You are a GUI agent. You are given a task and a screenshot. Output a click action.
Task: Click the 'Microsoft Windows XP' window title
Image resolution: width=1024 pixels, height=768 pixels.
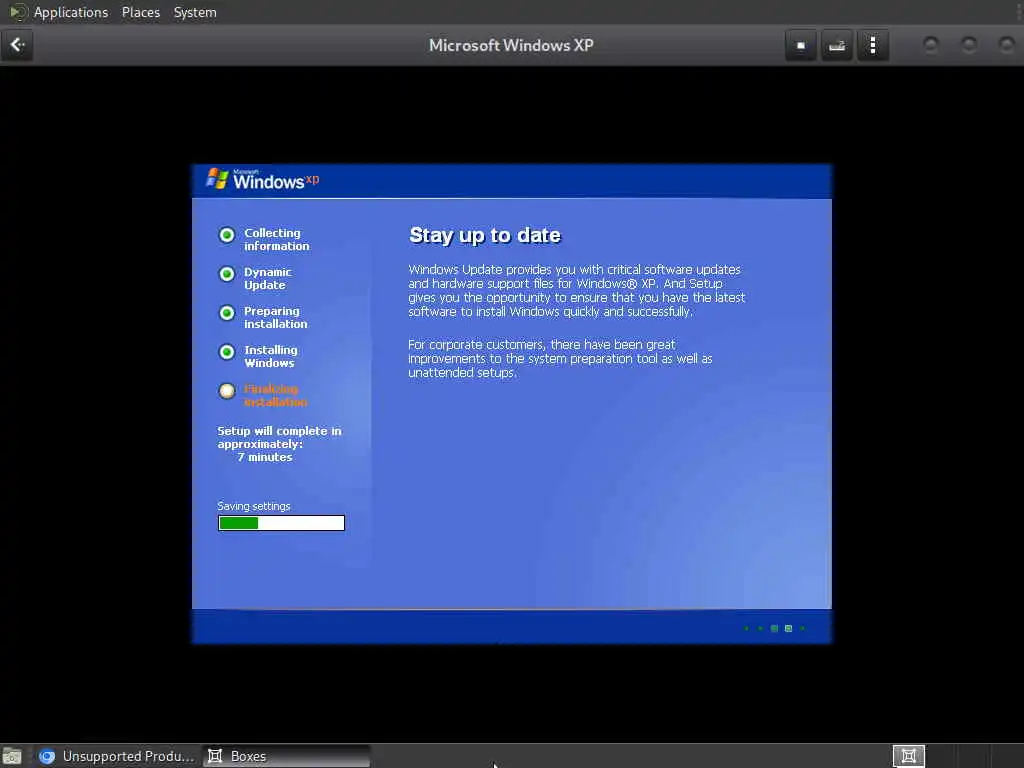pos(511,45)
